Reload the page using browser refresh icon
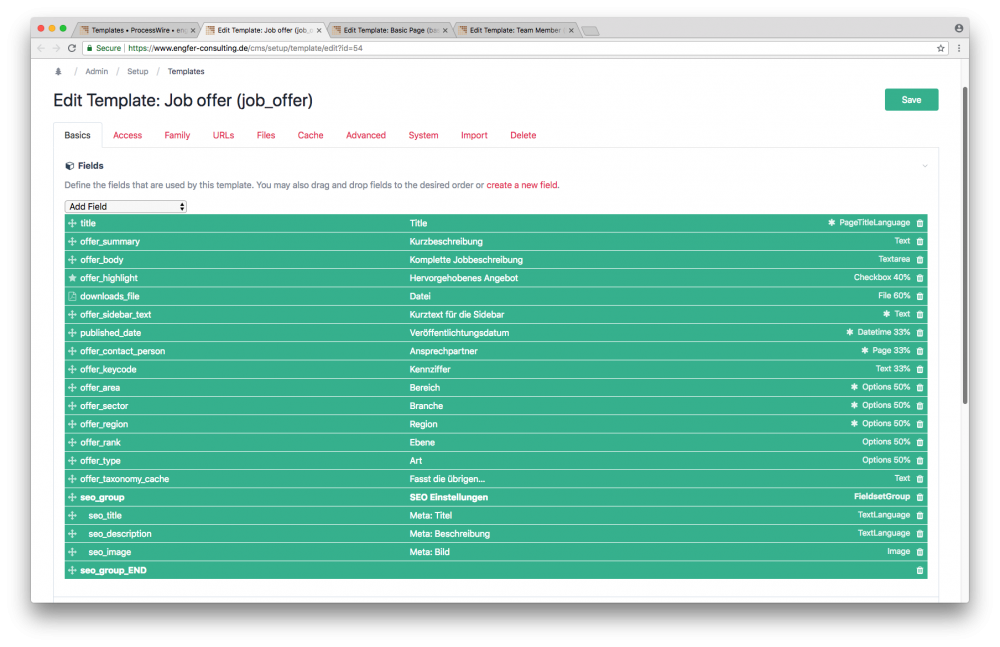 (72, 48)
